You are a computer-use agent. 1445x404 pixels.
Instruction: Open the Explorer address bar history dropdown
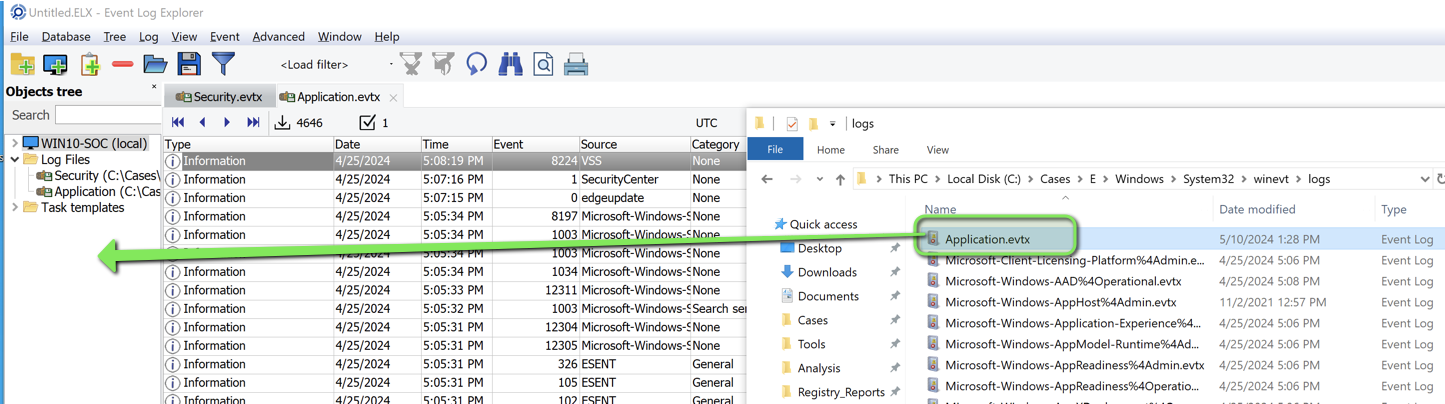(1424, 179)
